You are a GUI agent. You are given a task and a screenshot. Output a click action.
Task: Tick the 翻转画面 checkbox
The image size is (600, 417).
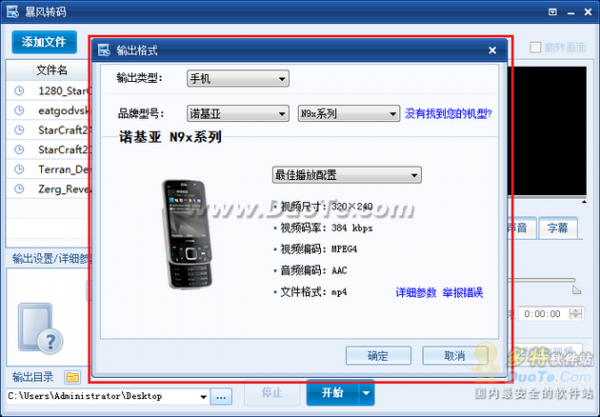[x=535, y=47]
